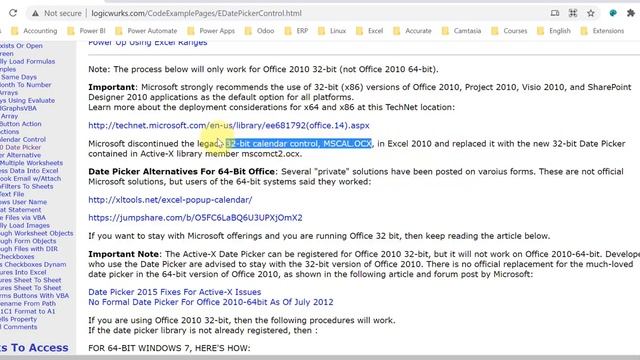Reload the page with the refresh icon

point(13,13)
